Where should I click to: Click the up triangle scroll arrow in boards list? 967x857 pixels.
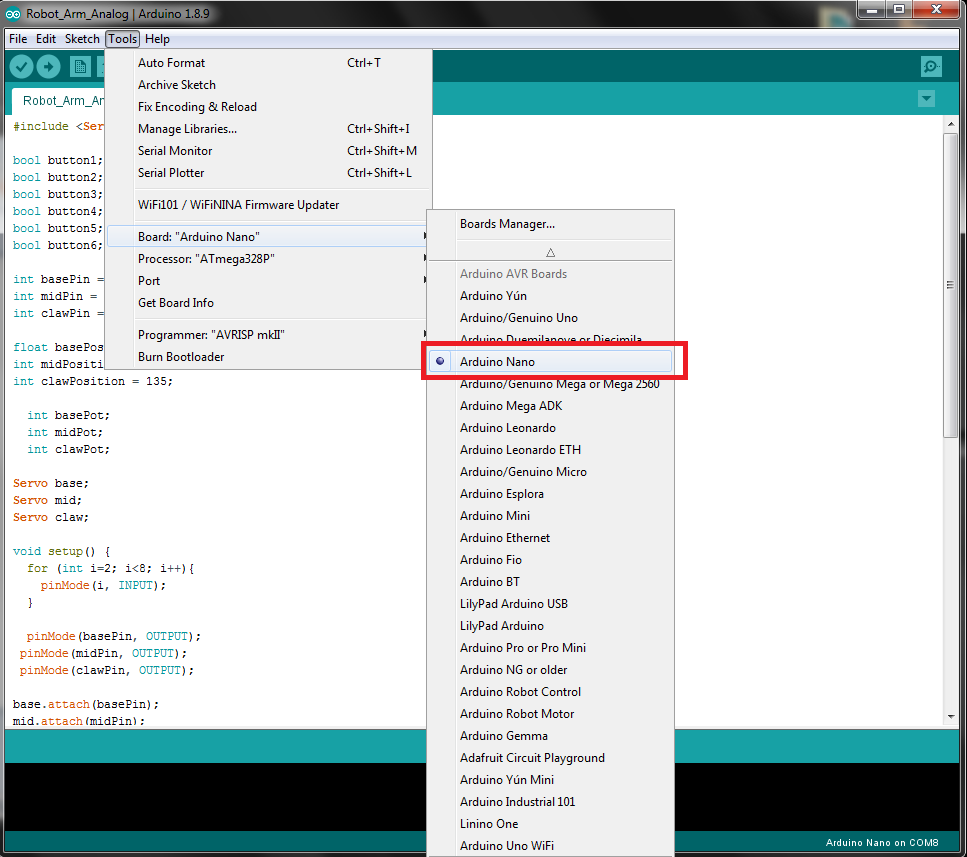[550, 252]
